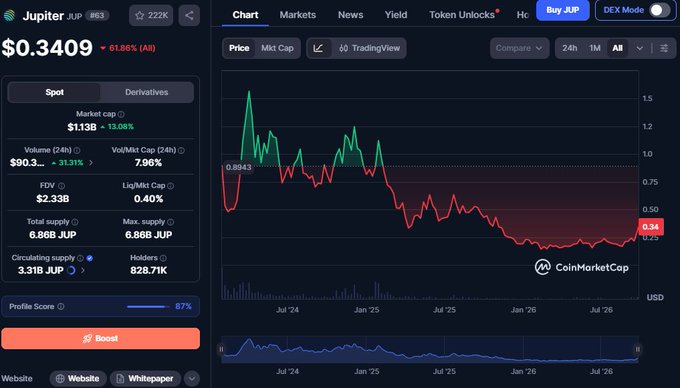
Task: Click the left handle of range selector
Action: [x=221, y=349]
